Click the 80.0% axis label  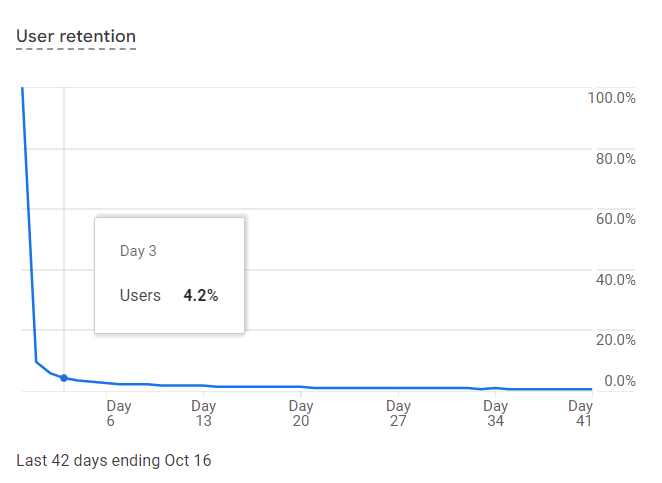pos(616,159)
